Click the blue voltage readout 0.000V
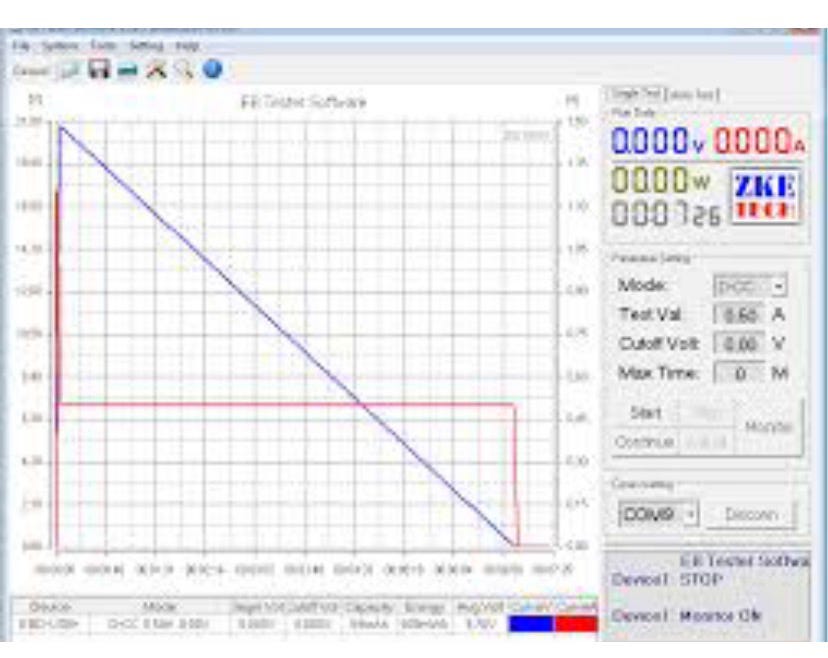 (658, 141)
